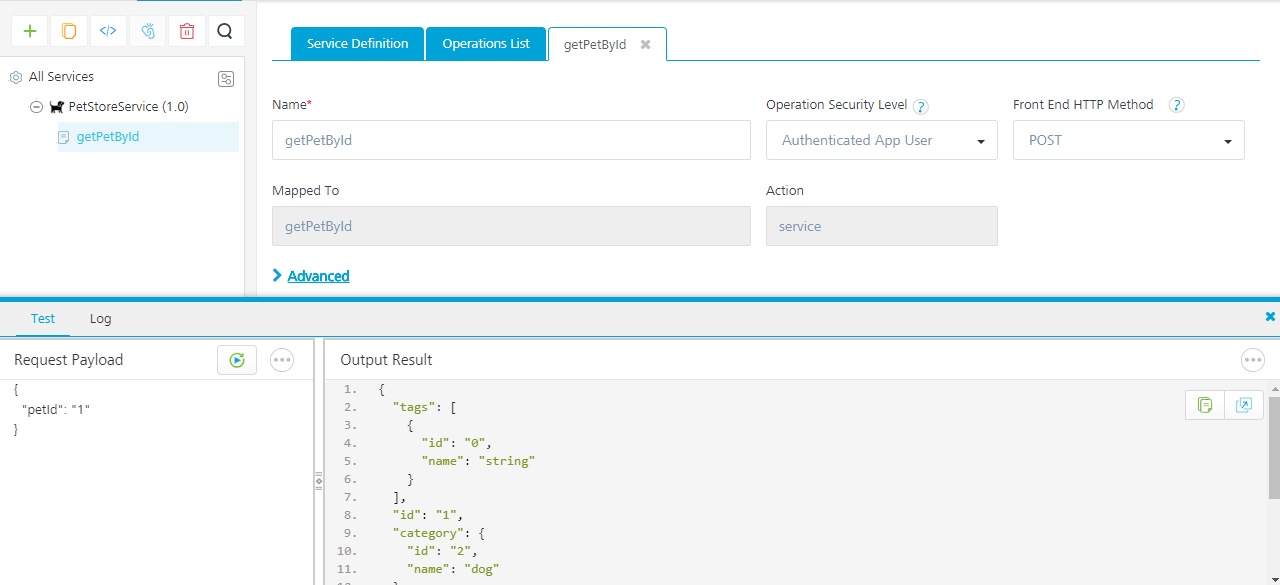1280x585 pixels.
Task: Open output result in expanded window
Action: tap(1244, 405)
